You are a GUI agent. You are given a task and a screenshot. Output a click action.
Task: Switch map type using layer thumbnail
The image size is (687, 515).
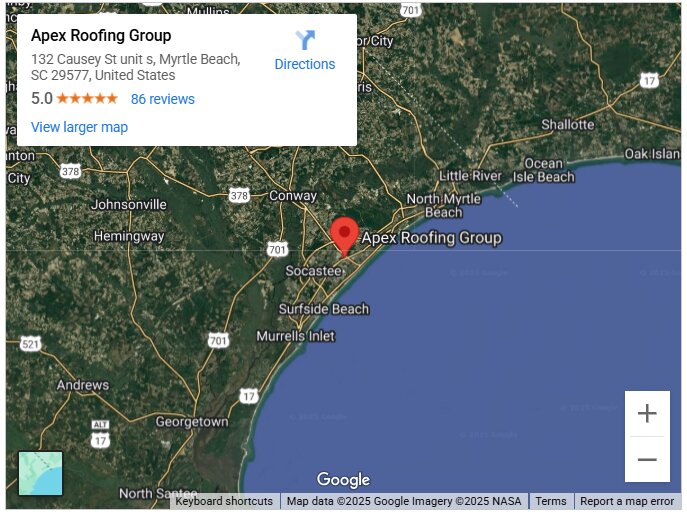[40, 474]
